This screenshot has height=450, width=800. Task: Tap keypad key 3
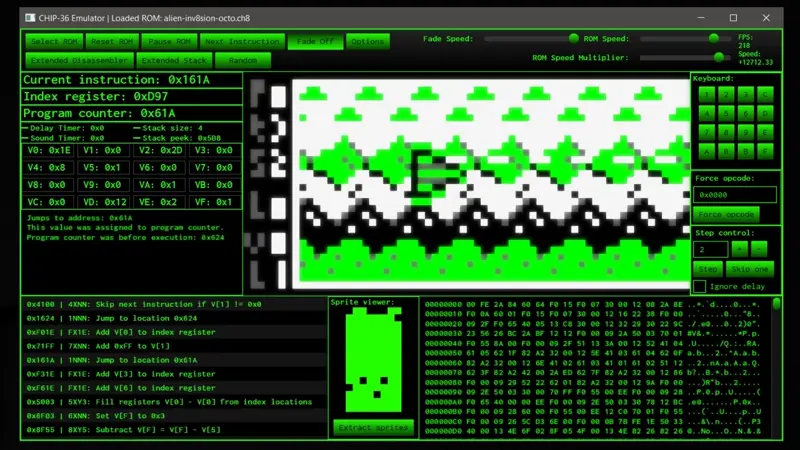coord(745,94)
